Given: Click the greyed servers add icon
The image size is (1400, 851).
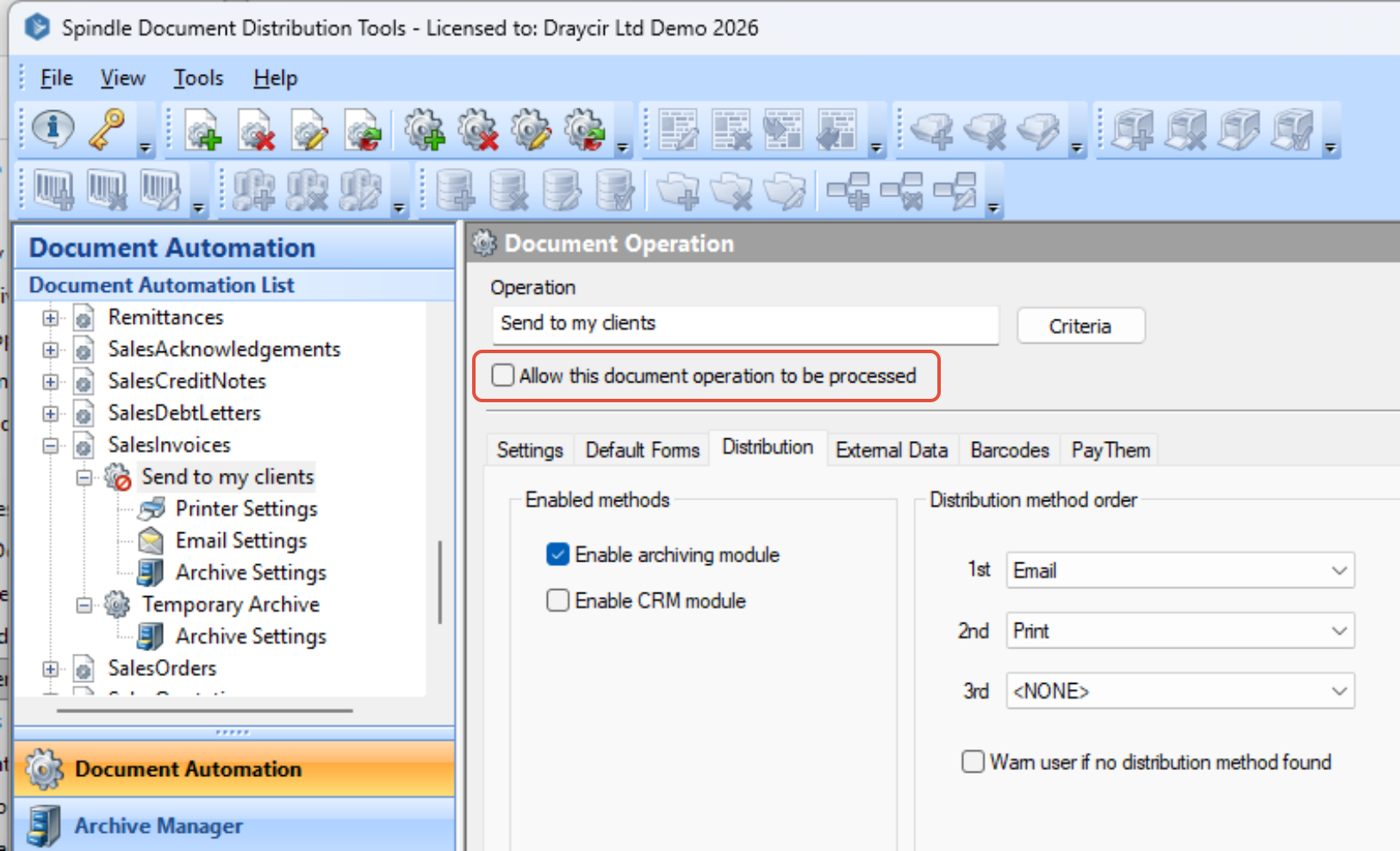Looking at the screenshot, I should pos(253,189).
